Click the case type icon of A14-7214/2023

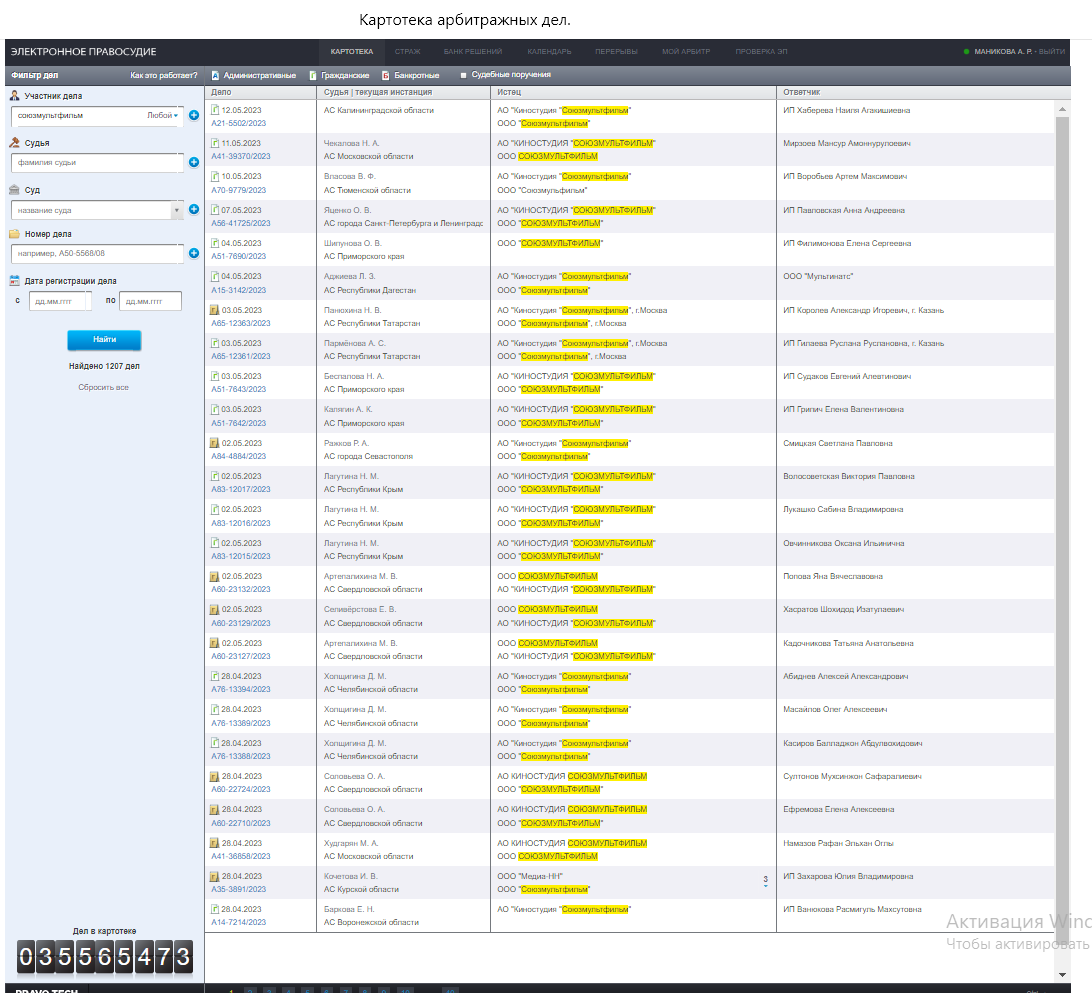coord(215,909)
